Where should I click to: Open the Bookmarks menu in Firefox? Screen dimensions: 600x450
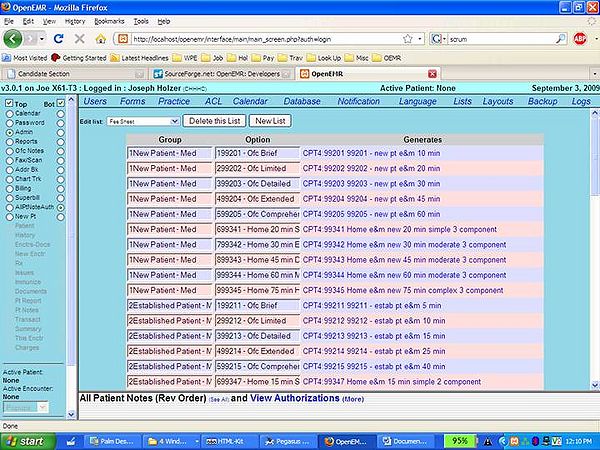pyautogui.click(x=111, y=20)
